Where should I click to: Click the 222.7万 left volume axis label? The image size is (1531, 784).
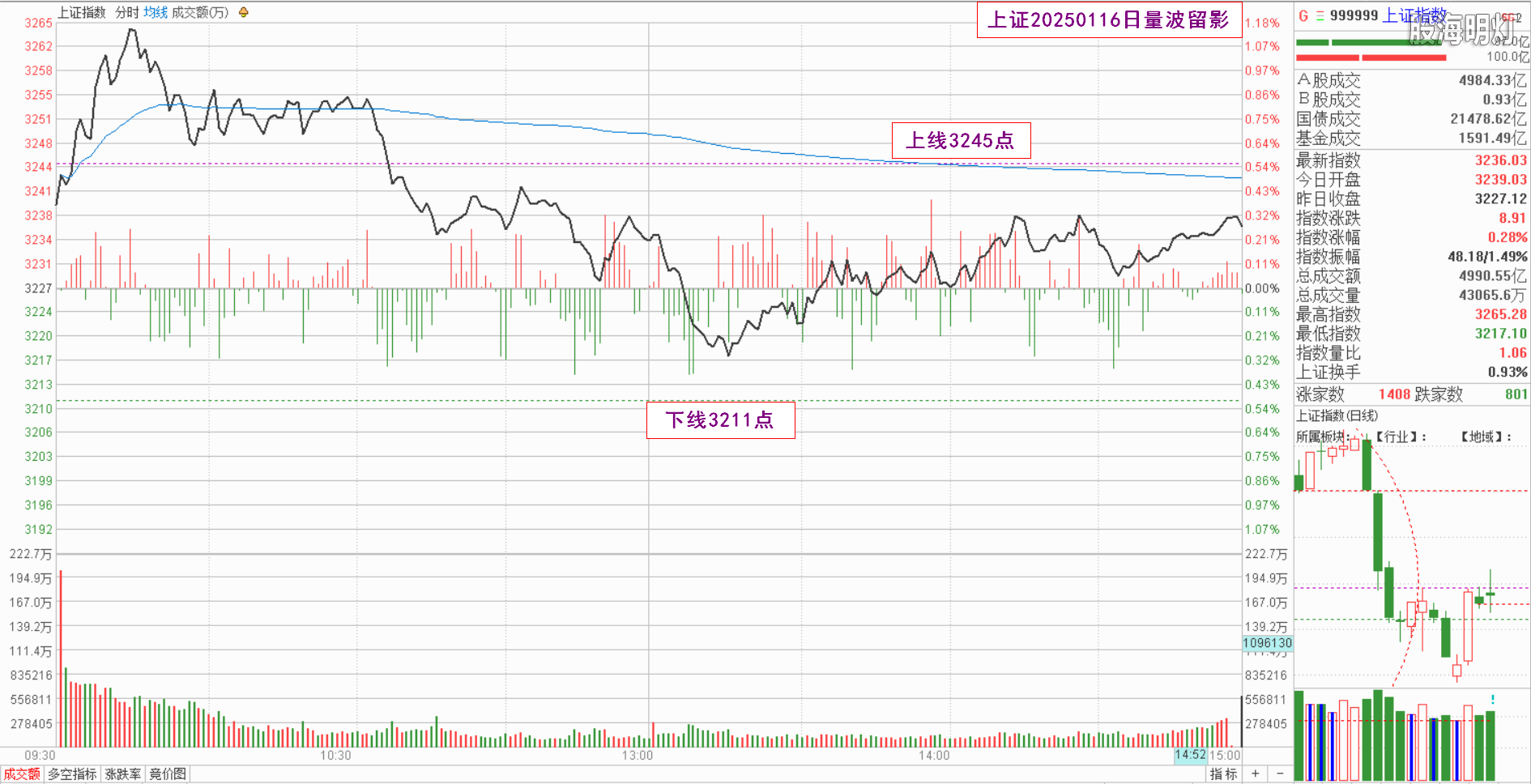[x=31, y=554]
